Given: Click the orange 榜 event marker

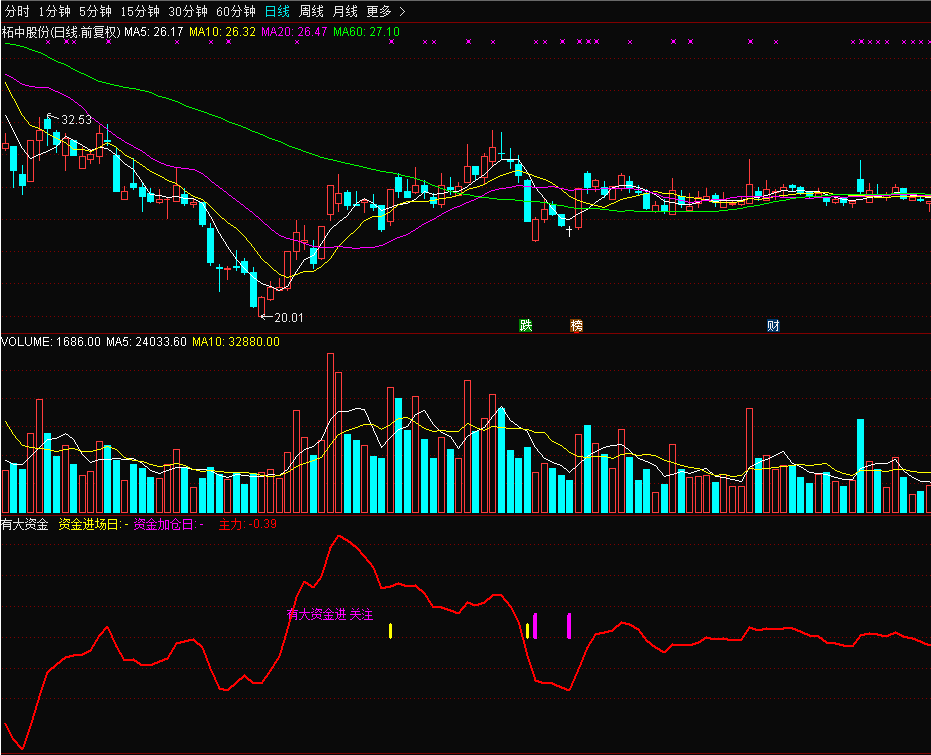Looking at the screenshot, I should pyautogui.click(x=576, y=325).
